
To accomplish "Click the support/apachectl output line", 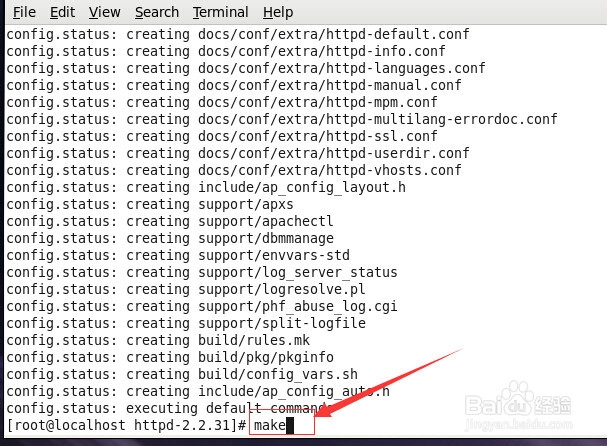I will click(x=169, y=221).
